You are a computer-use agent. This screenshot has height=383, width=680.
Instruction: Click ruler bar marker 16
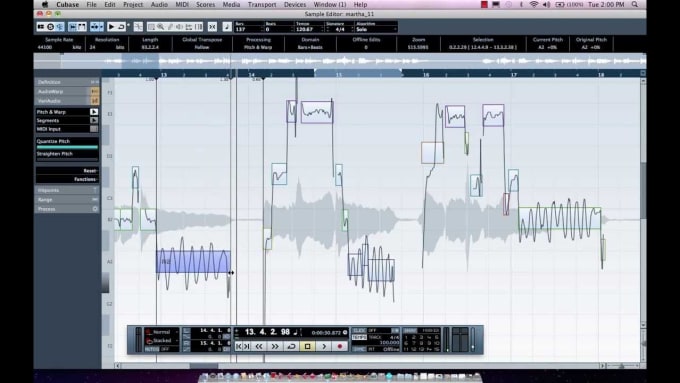(426, 75)
